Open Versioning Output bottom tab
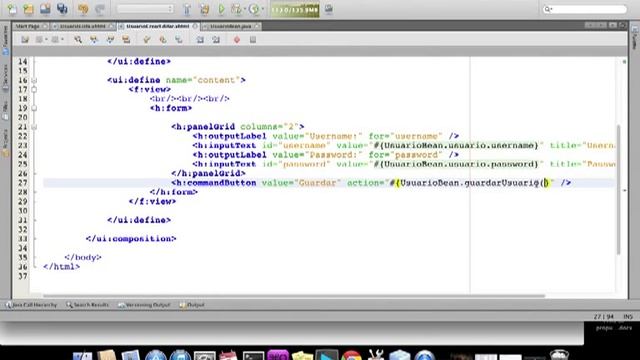The height and width of the screenshot is (360, 640). (x=144, y=305)
